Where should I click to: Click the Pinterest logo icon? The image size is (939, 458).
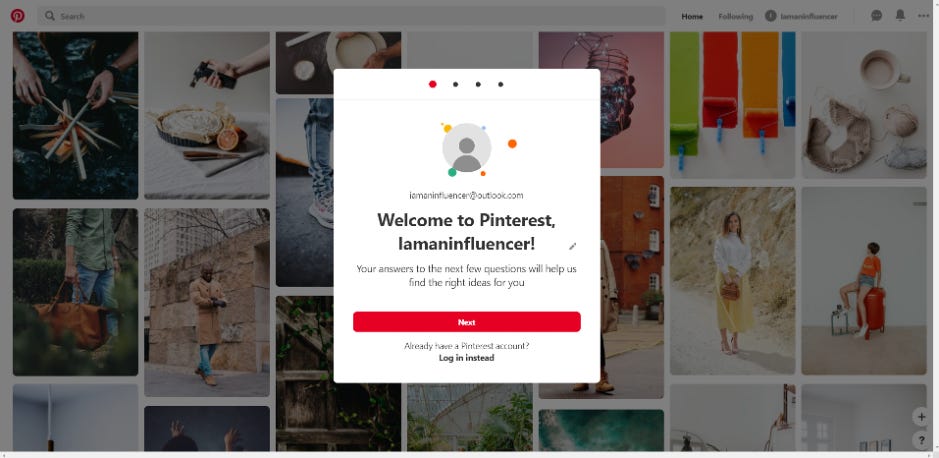click(17, 16)
